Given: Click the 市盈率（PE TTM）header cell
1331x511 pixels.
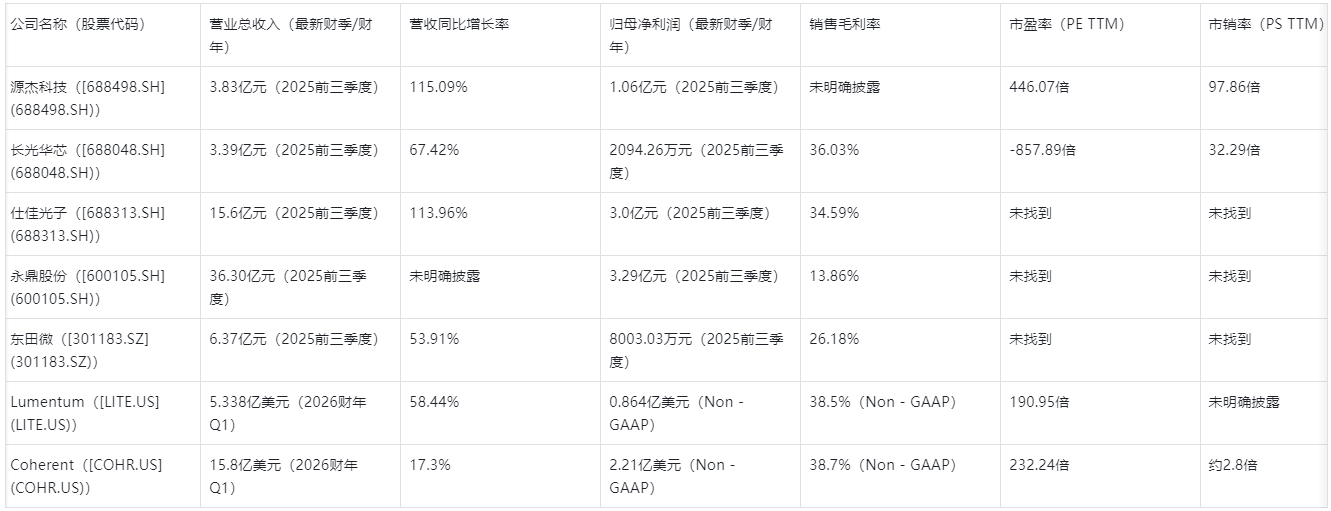Looking at the screenshot, I should 1067,24.
